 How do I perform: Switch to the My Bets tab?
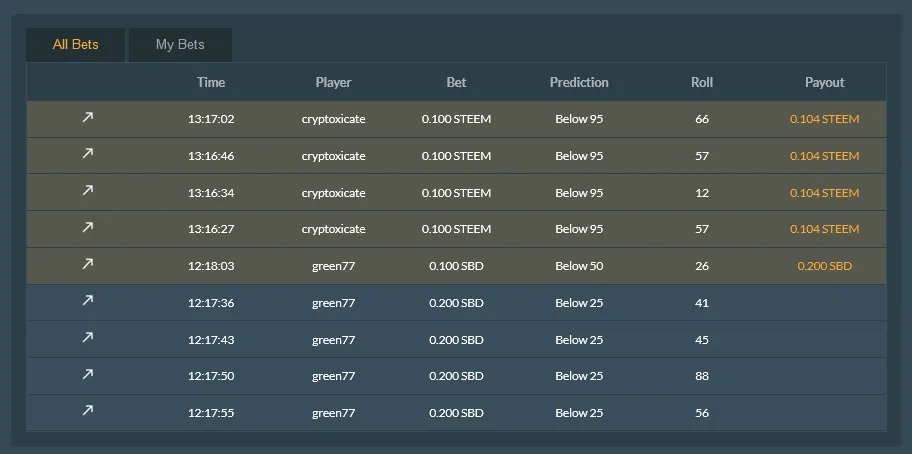180,45
